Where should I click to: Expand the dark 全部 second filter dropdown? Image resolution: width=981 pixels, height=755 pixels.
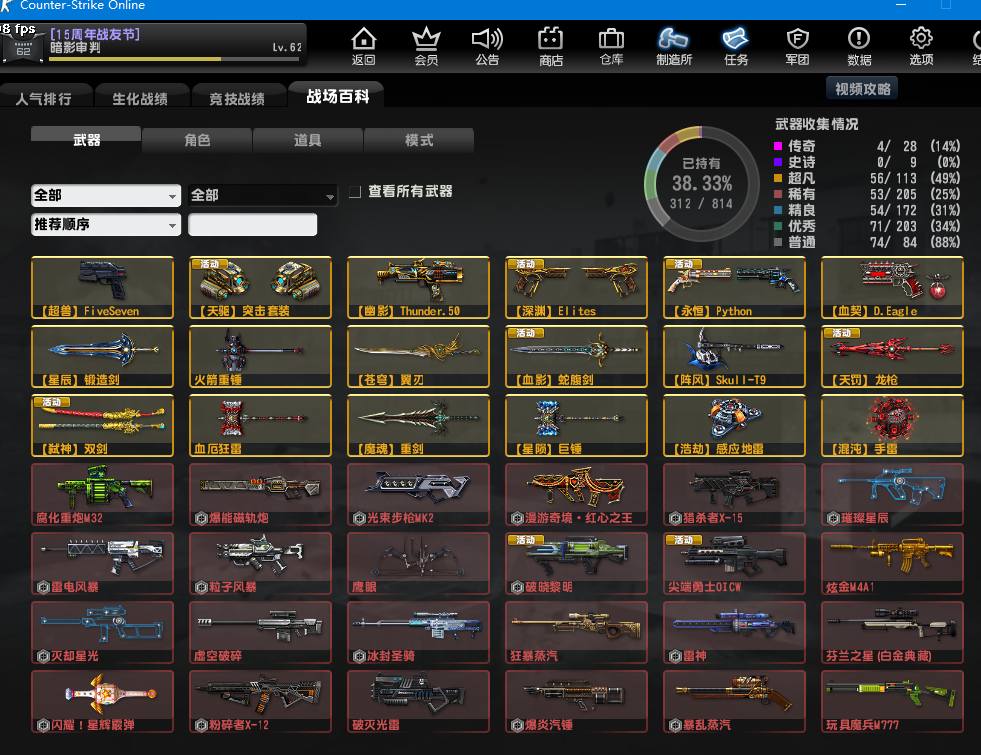(x=263, y=195)
